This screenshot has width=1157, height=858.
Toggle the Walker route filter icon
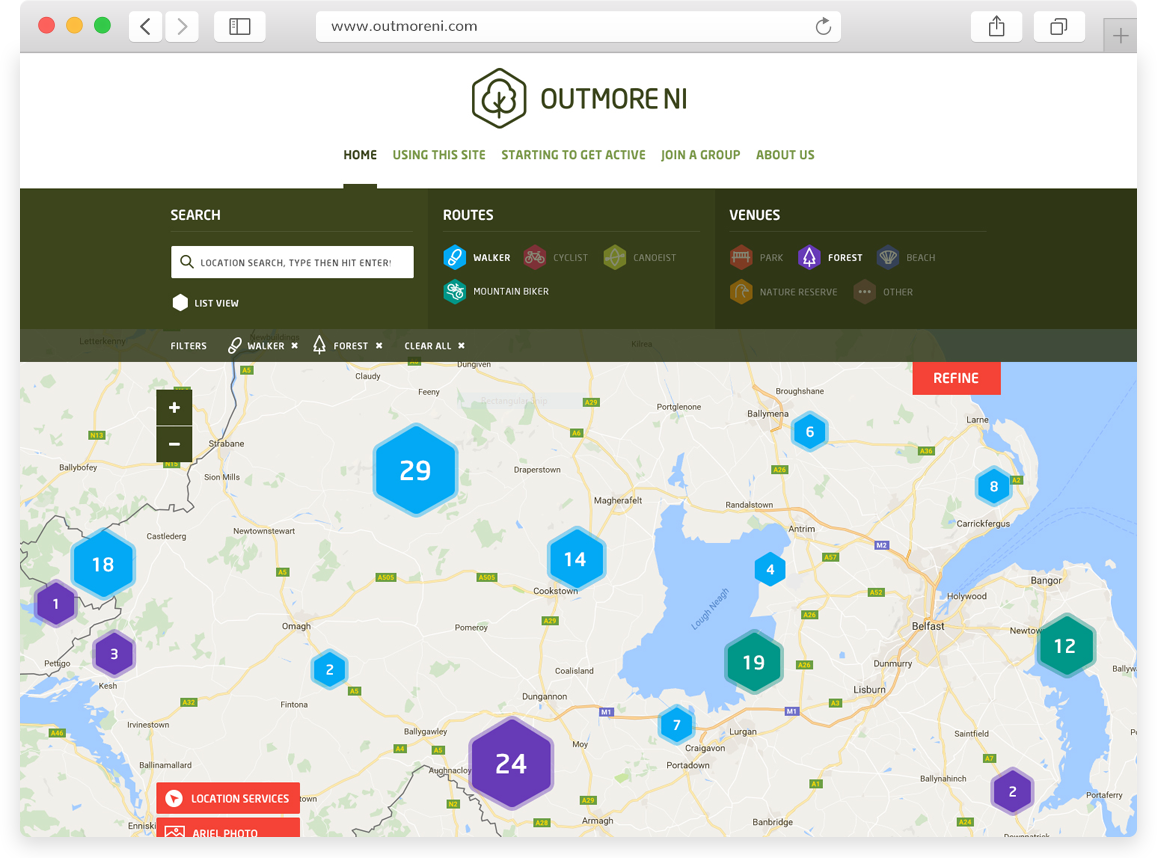coord(455,258)
